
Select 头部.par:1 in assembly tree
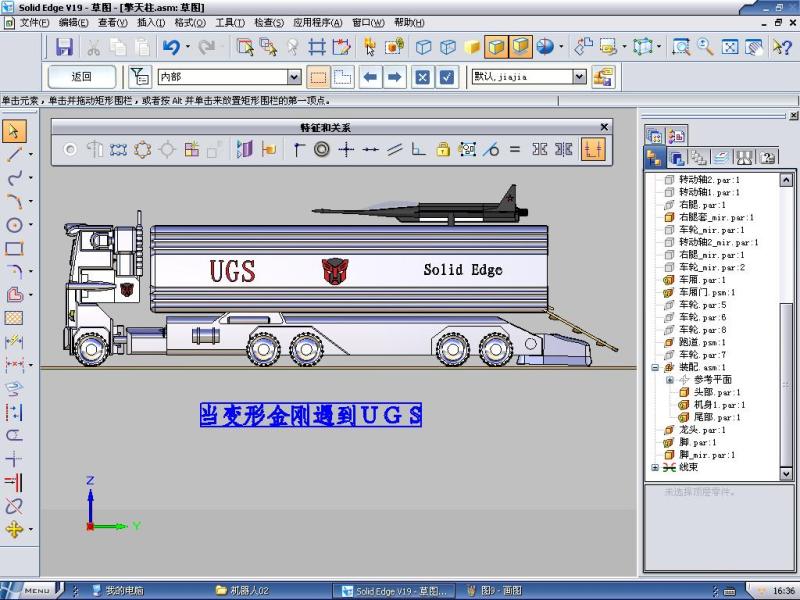point(716,392)
